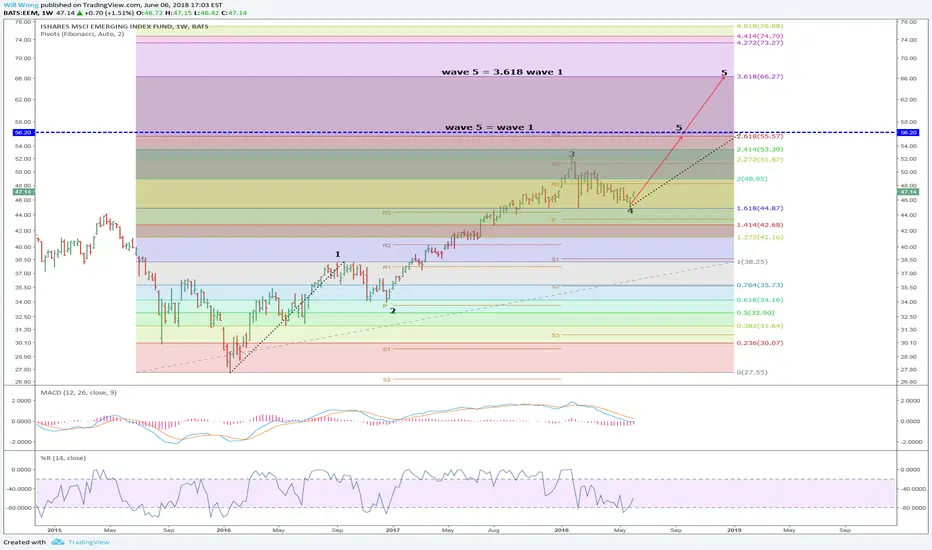
Task: Click the blue 56.20 price tag on left axis
Action: [x=24, y=133]
